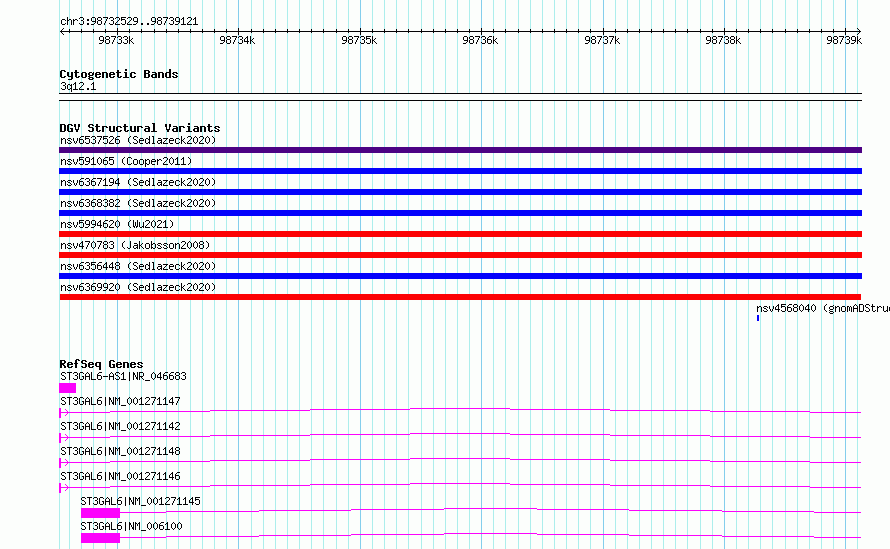Open ST3GAL6|NM_001271142 transcript label
Image resolution: width=890 pixels, height=549 pixels.
[120, 426]
